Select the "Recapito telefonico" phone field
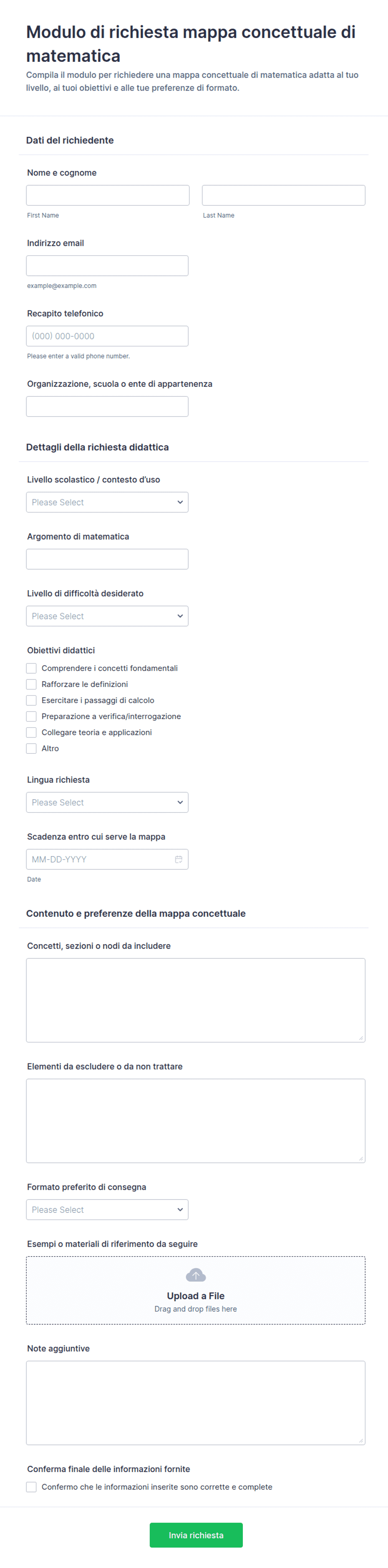This screenshot has height=1568, width=388. tap(107, 336)
